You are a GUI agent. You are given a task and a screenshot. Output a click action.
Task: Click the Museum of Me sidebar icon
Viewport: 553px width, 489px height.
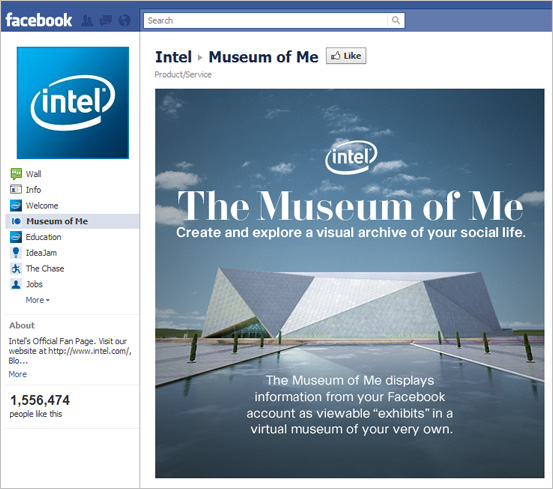[x=16, y=221]
